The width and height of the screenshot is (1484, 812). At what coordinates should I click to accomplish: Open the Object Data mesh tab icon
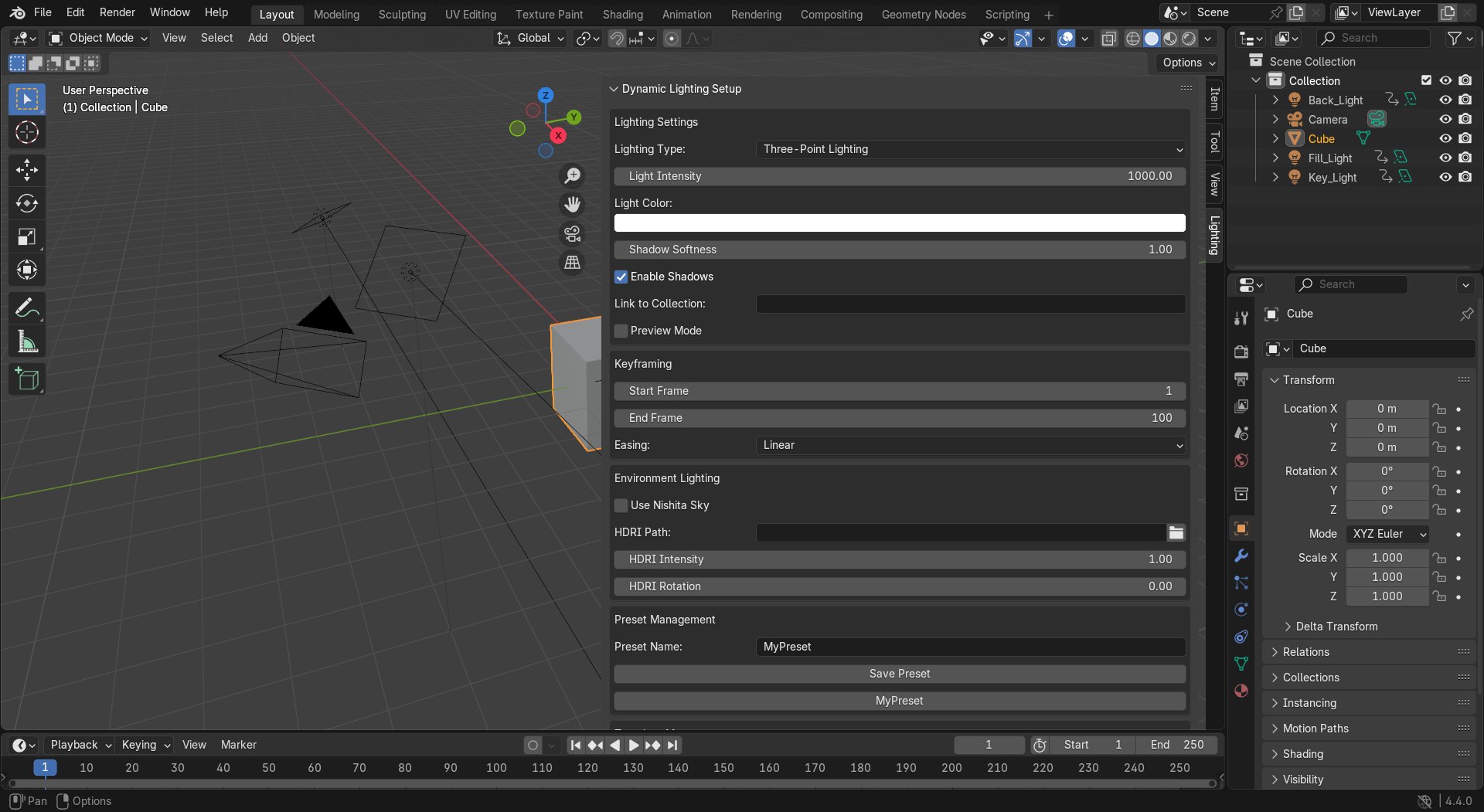1241,664
